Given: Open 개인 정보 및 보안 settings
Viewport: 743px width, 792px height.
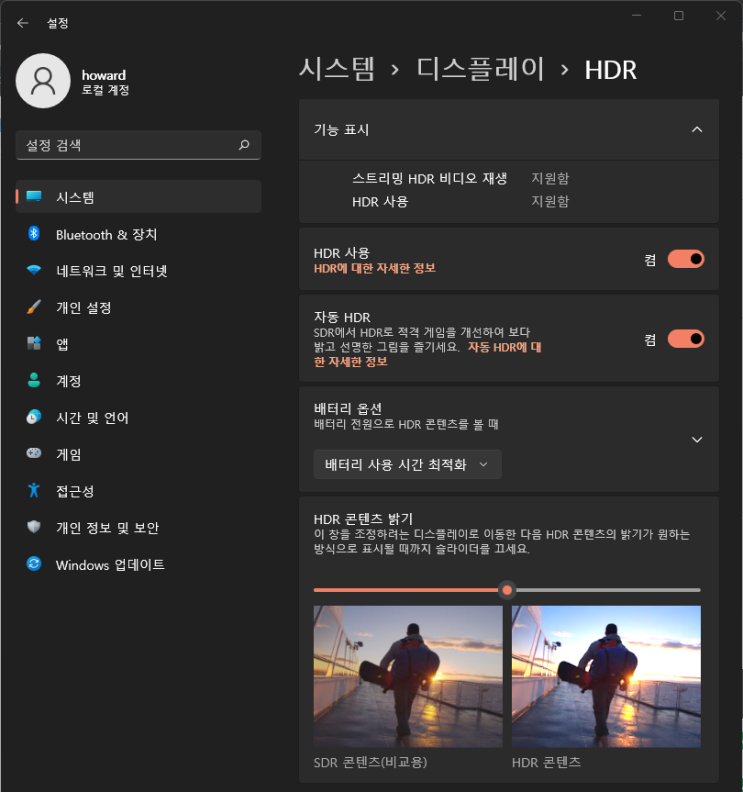Looking at the screenshot, I should (138, 527).
